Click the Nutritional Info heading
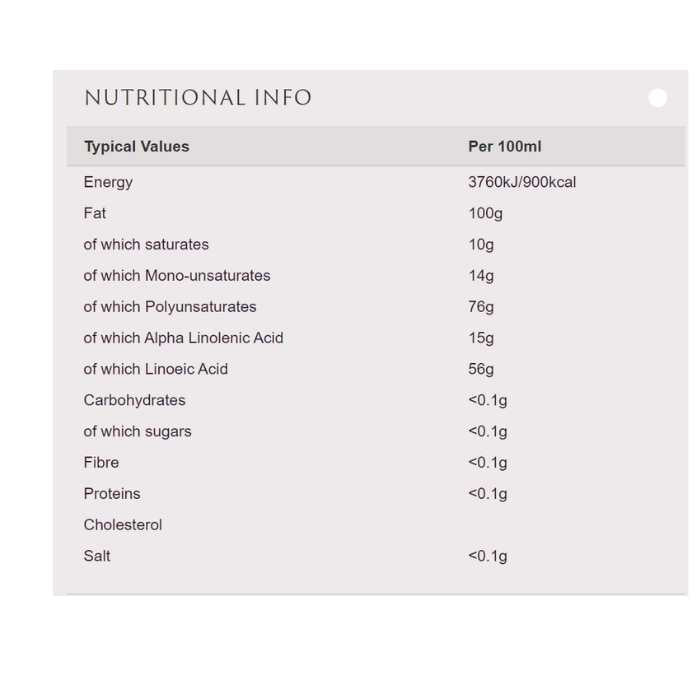 tap(198, 98)
